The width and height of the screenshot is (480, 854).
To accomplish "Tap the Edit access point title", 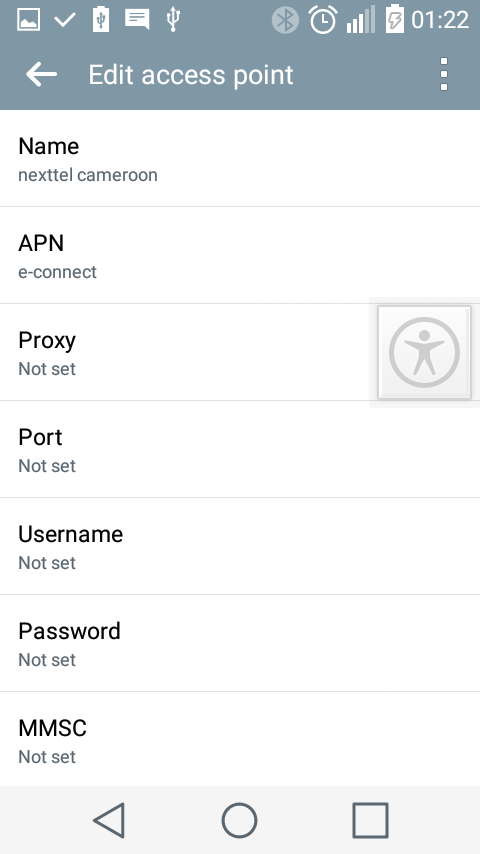I will (191, 75).
